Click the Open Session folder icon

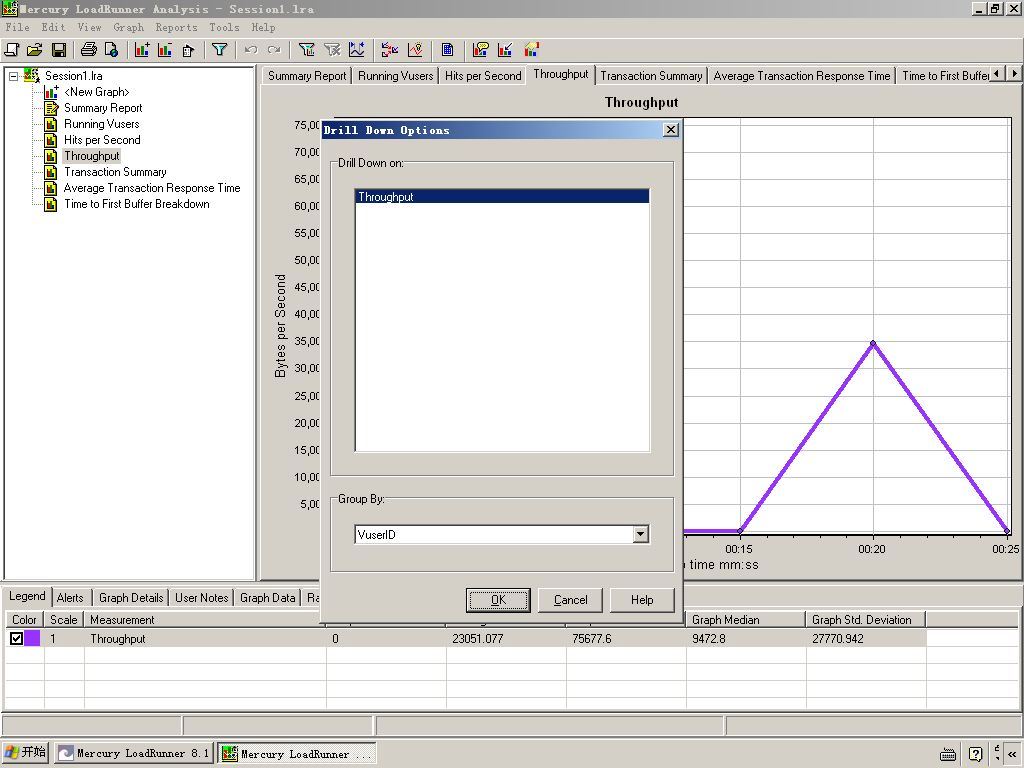[x=35, y=50]
